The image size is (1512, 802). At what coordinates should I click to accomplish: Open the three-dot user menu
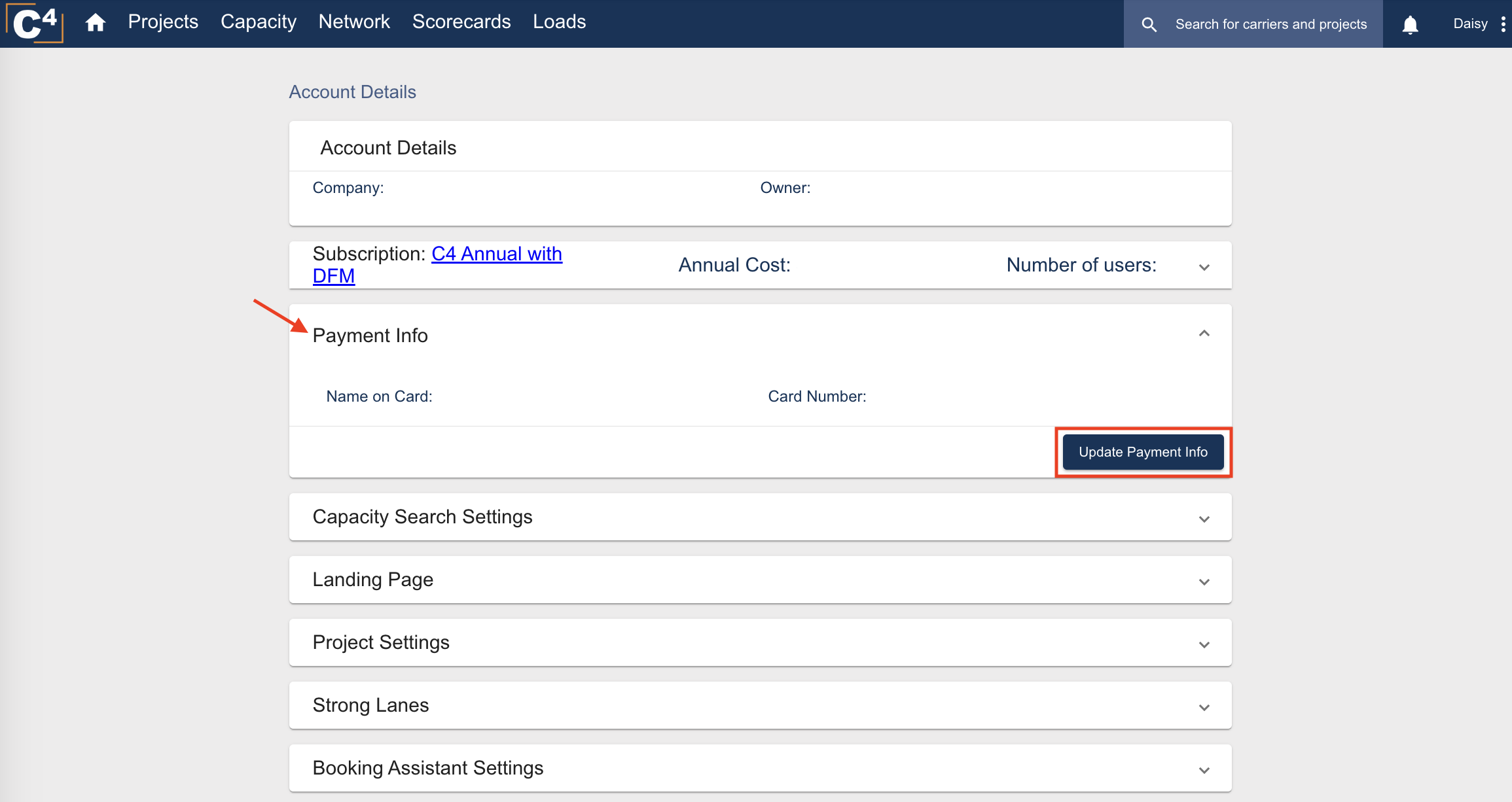coord(1503,24)
